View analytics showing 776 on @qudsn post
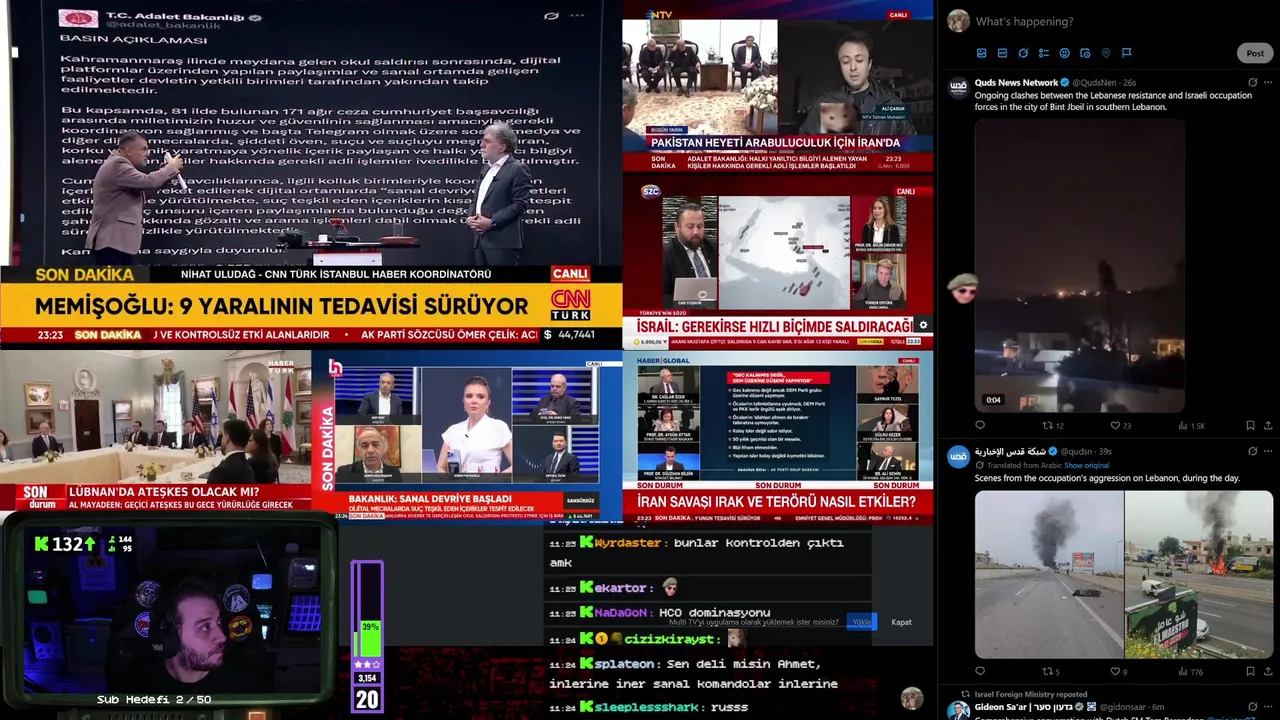Screen dimensions: 1280x720 [1191, 671]
